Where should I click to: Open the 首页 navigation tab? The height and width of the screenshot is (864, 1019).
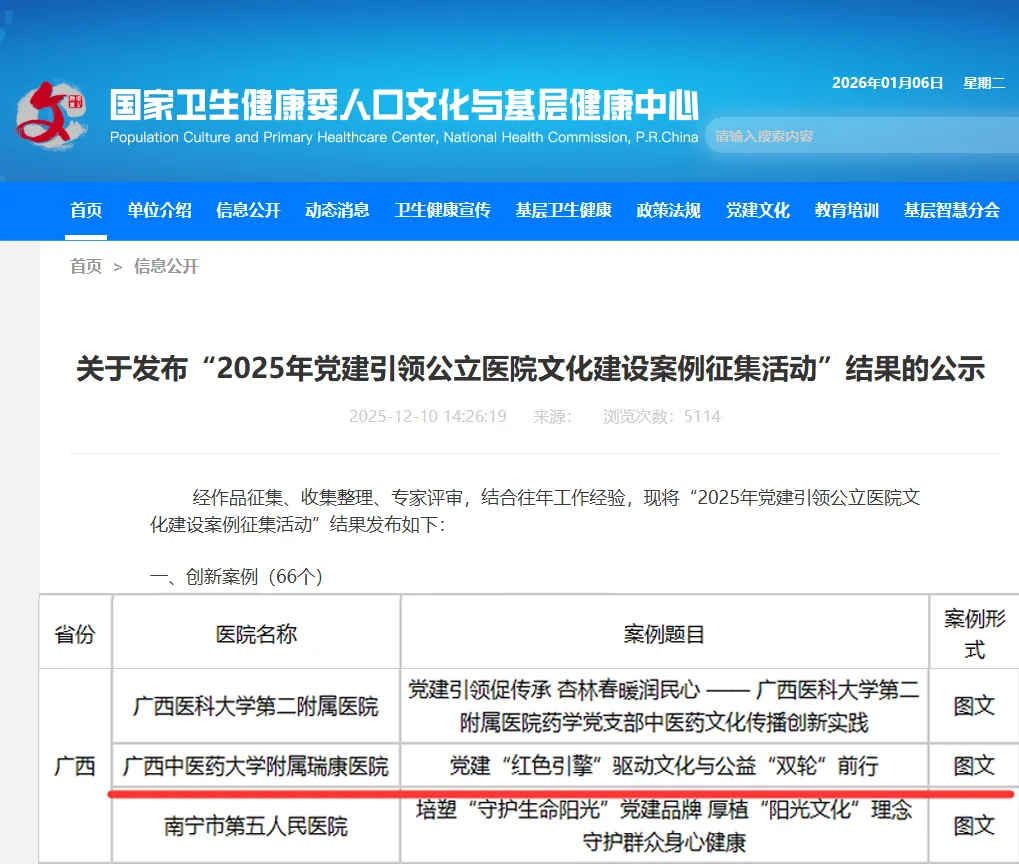[x=84, y=211]
